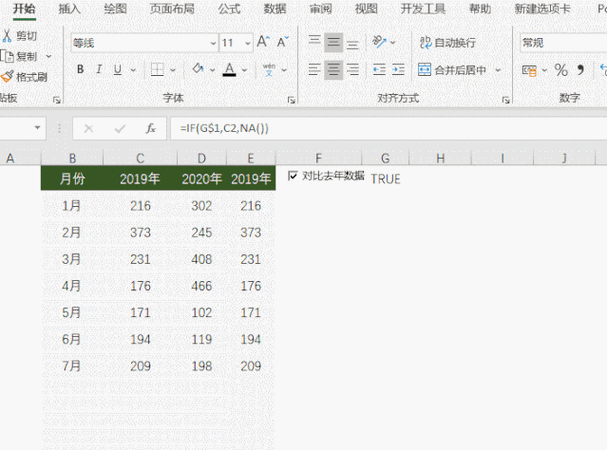Image resolution: width=607 pixels, height=450 pixels.
Task: Align text to vertical middle
Action: click(333, 42)
